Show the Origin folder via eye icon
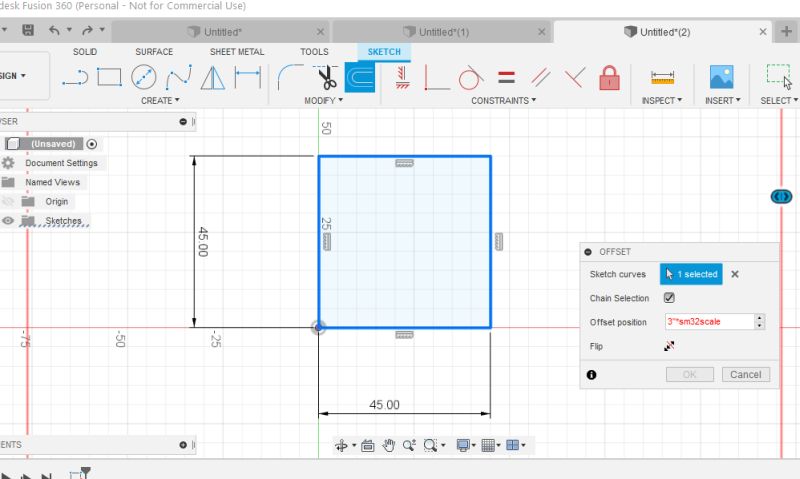Viewport: 800px width, 479px height. 8,201
